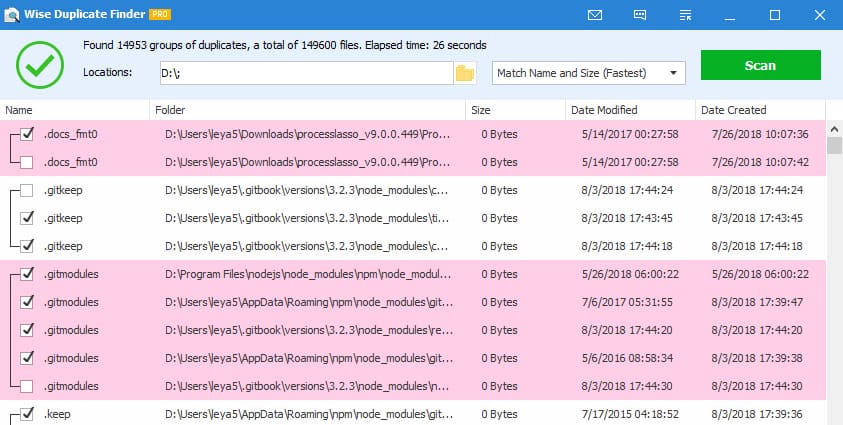Uncheck .gitmodules in Program Files nodejs
The height and width of the screenshot is (425, 843).
[x=26, y=274]
